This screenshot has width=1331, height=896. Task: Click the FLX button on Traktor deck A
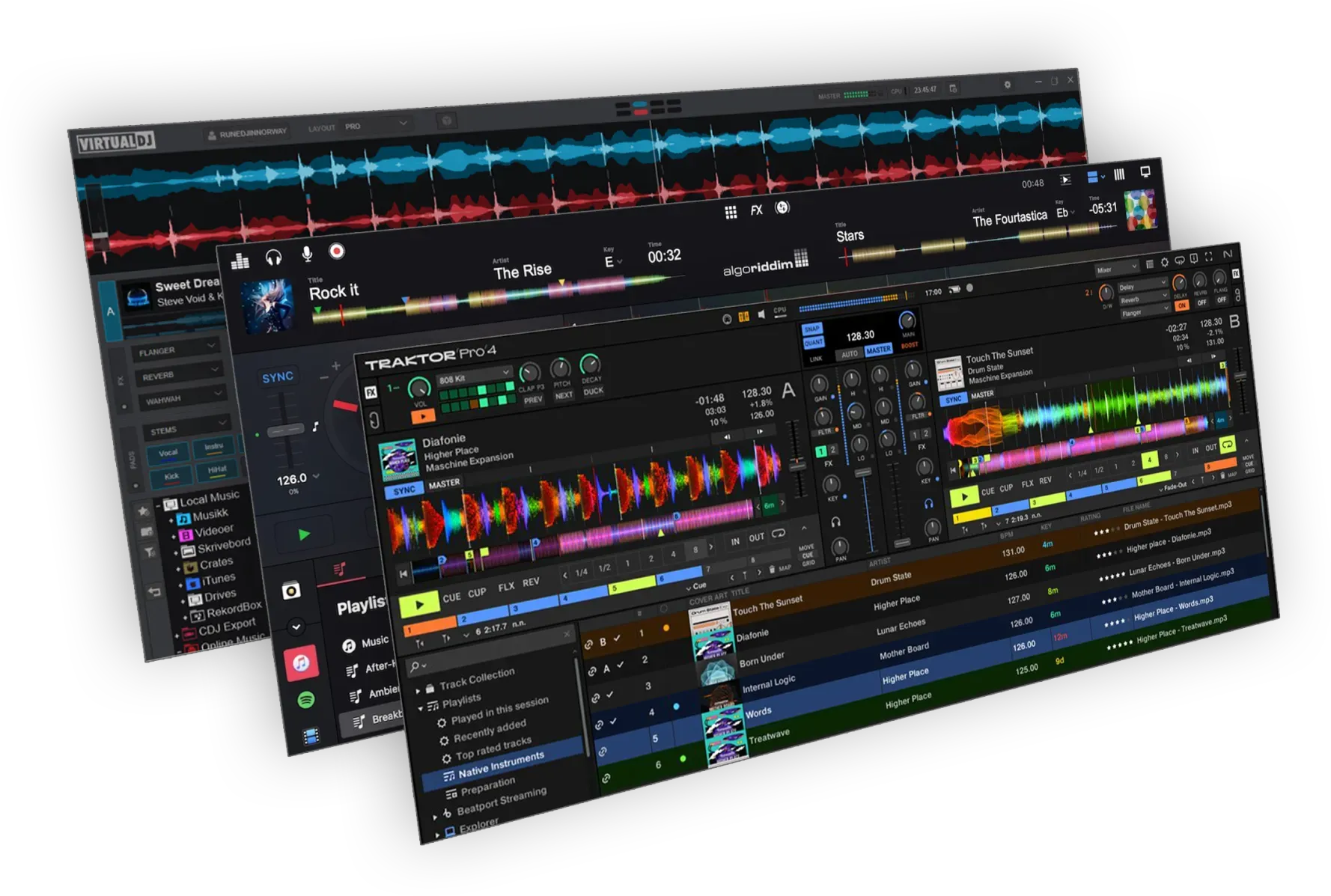pos(507,586)
